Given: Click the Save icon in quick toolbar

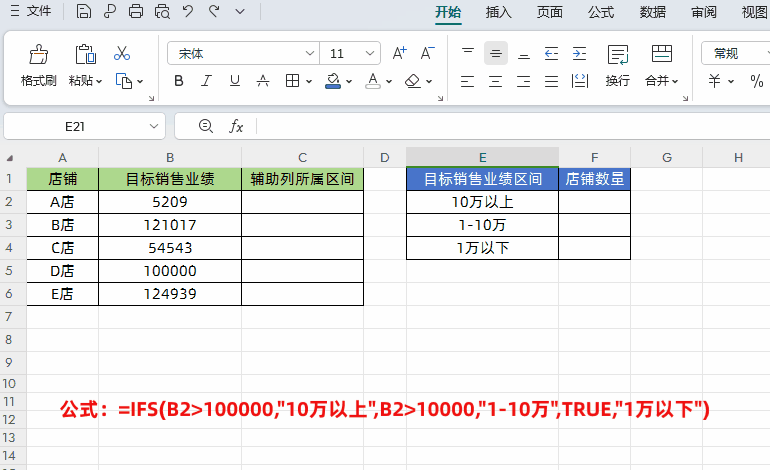Looking at the screenshot, I should (x=83, y=11).
